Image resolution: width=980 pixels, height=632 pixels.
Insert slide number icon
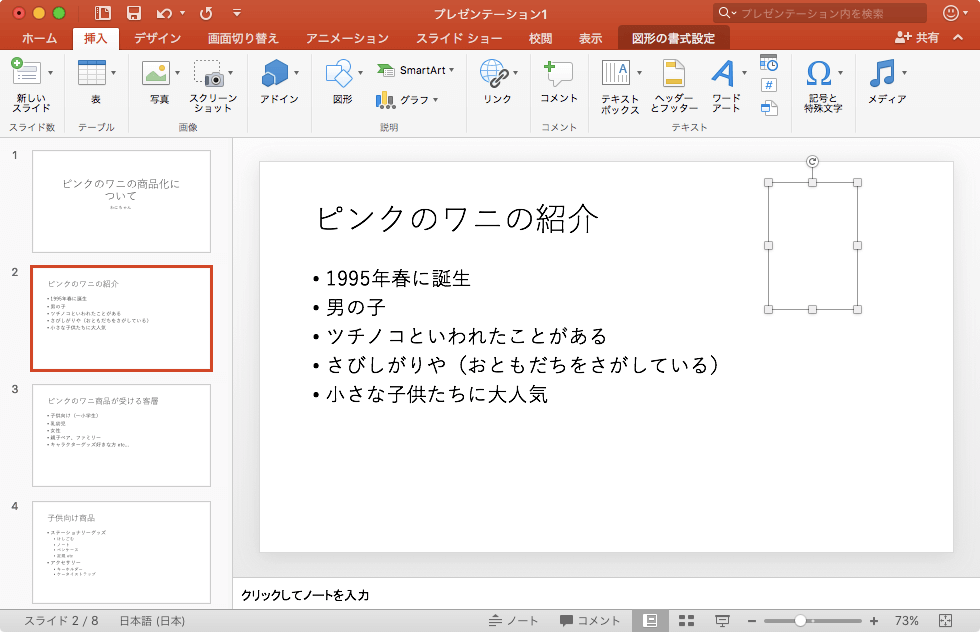769,85
